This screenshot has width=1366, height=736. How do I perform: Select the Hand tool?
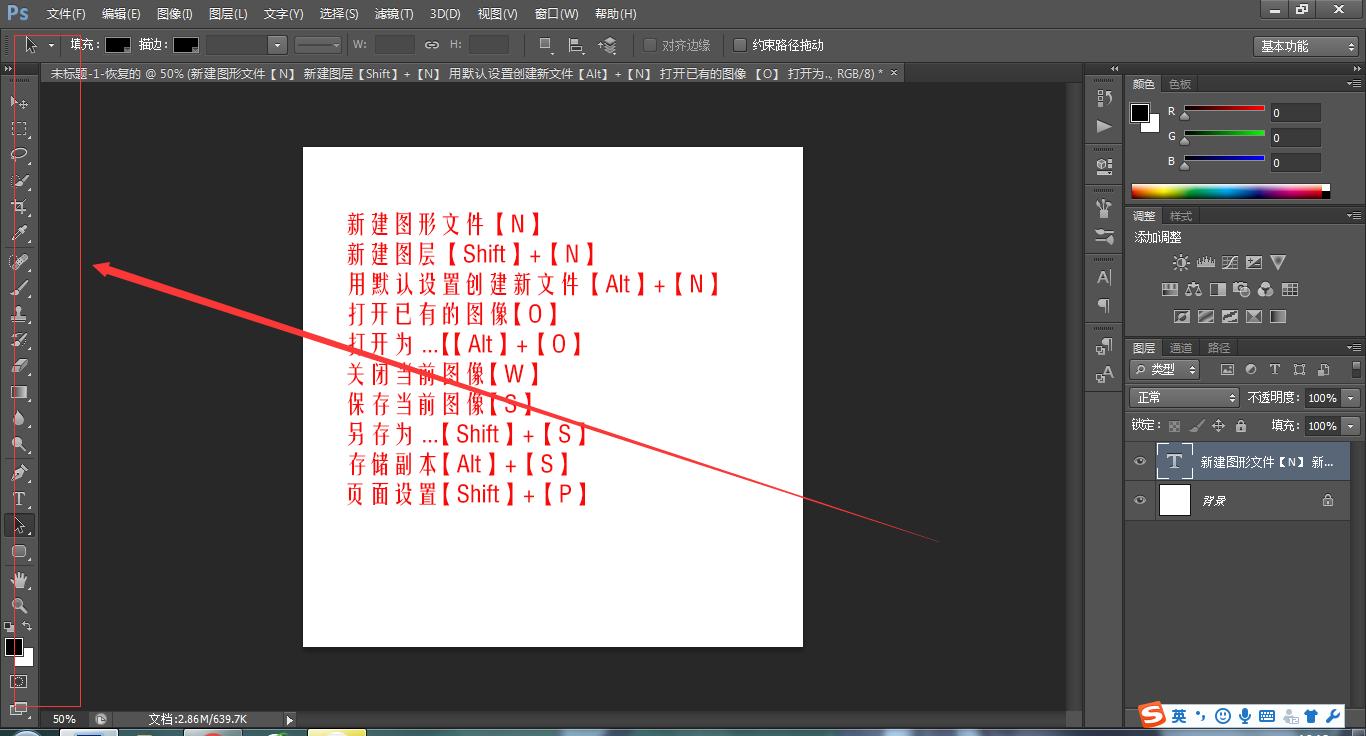19,579
